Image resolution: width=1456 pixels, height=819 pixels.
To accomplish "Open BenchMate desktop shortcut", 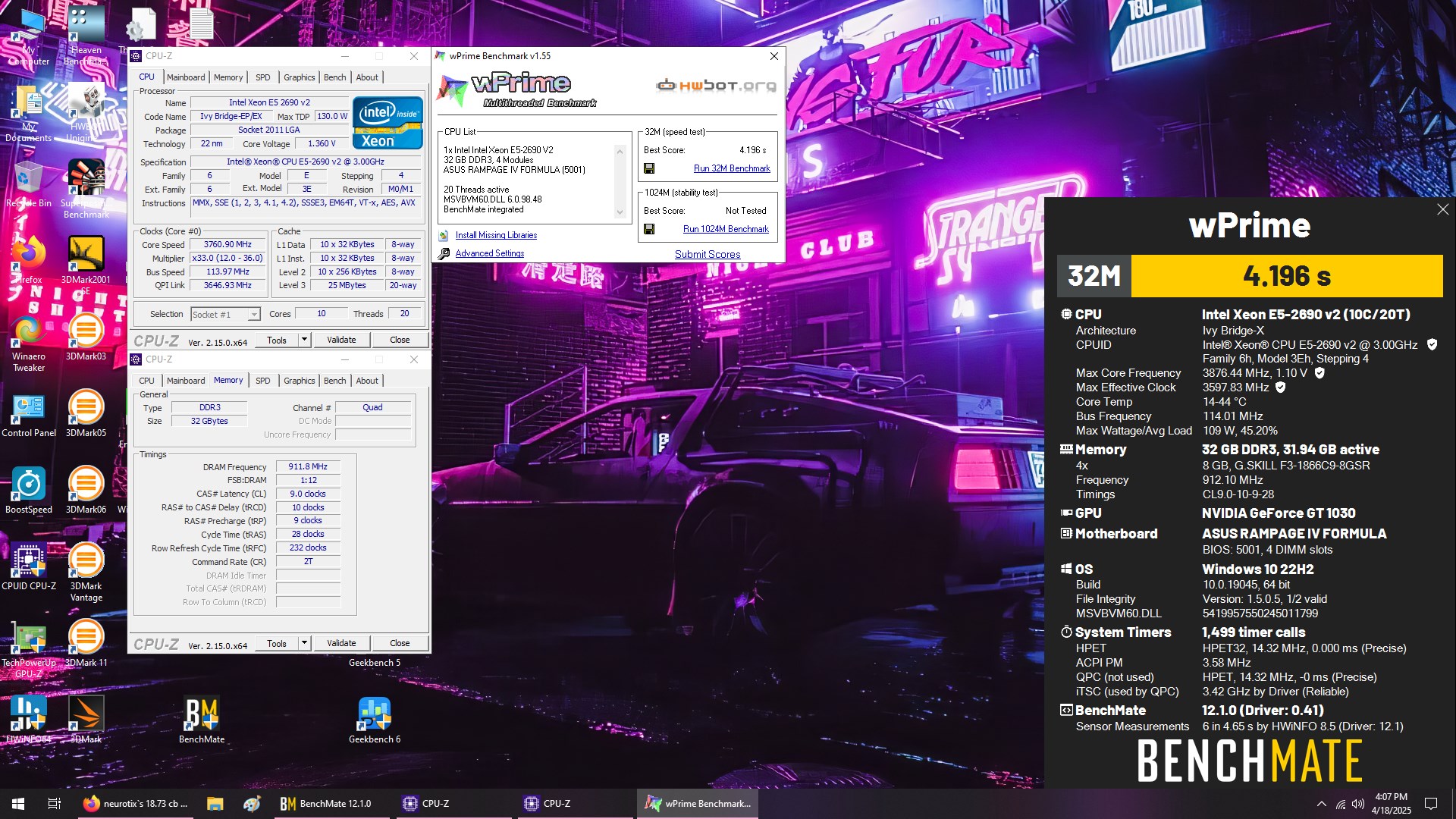I will 202,720.
